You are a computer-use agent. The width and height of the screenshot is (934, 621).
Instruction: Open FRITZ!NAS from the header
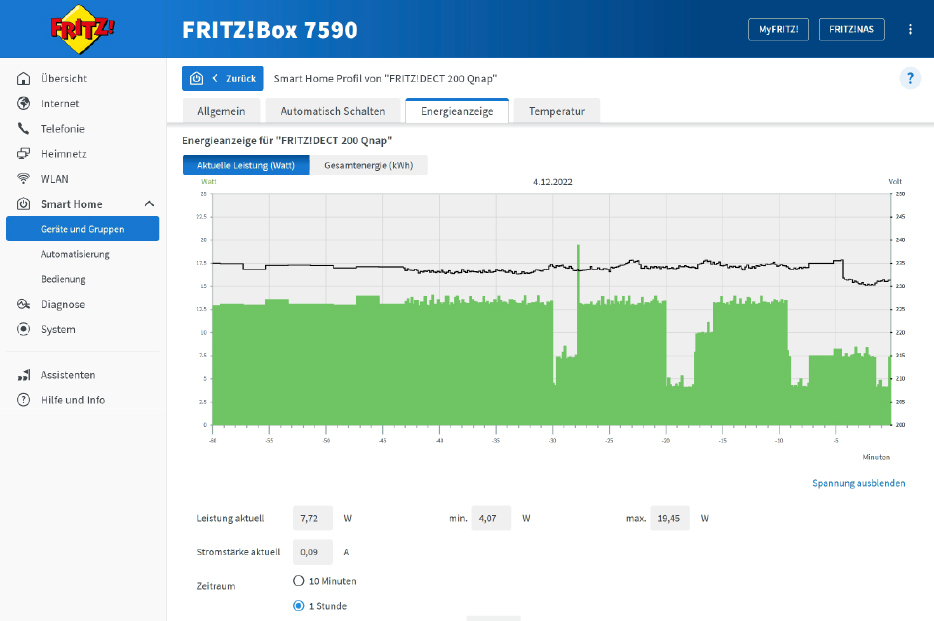[x=851, y=29]
